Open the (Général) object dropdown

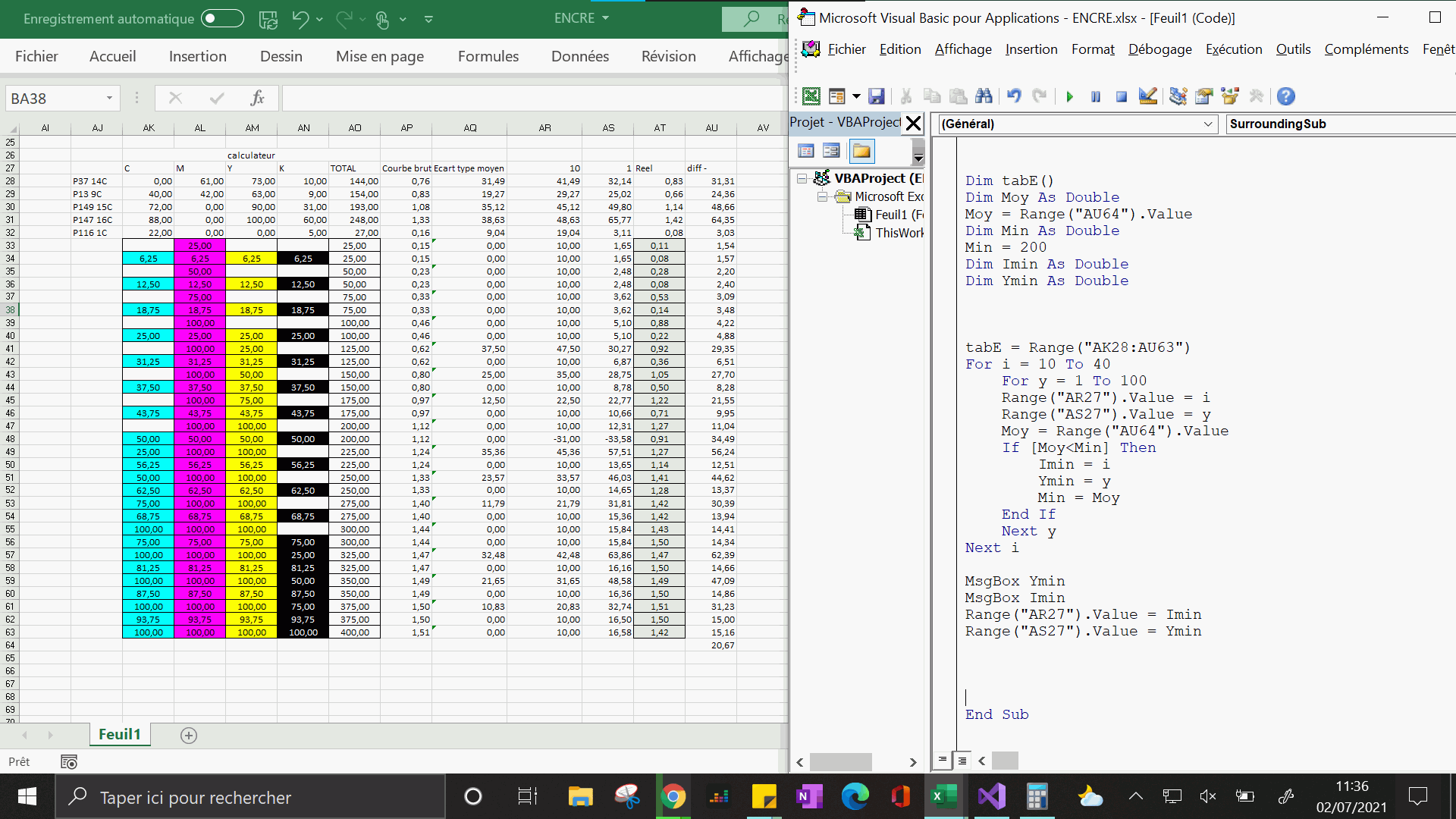(1208, 124)
